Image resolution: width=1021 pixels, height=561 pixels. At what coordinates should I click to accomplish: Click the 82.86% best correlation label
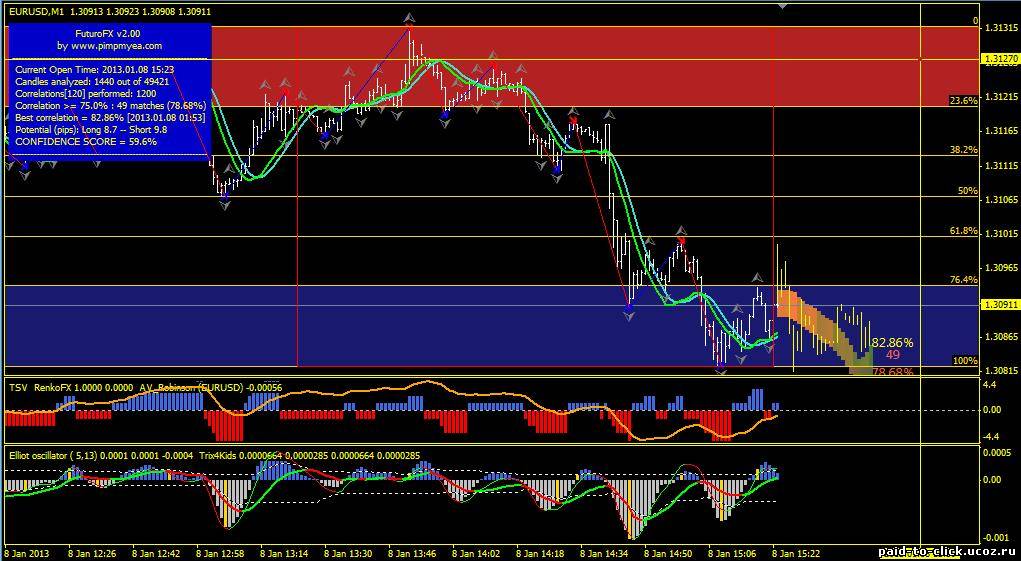coord(892,342)
